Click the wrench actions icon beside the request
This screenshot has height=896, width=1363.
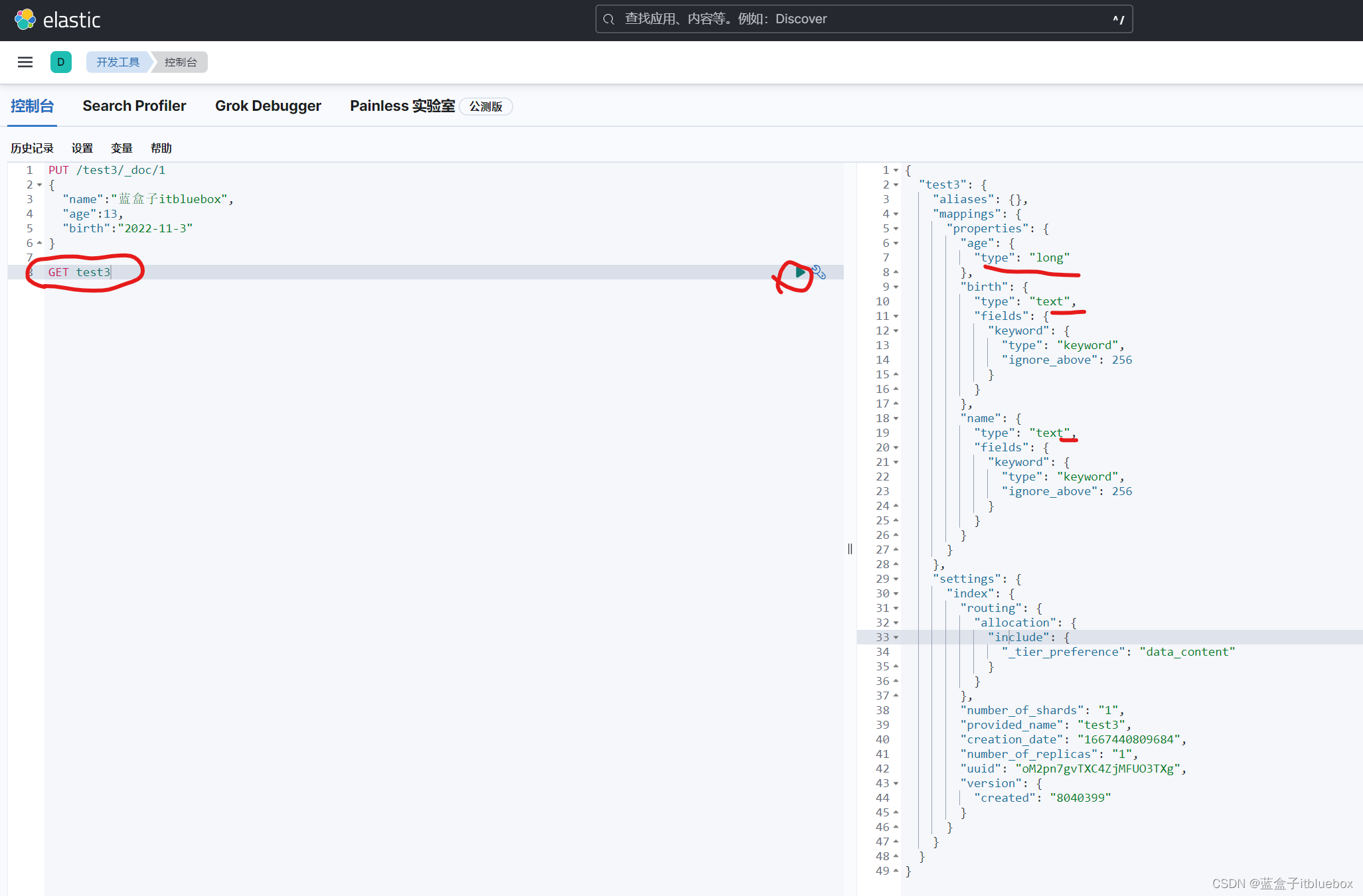819,273
